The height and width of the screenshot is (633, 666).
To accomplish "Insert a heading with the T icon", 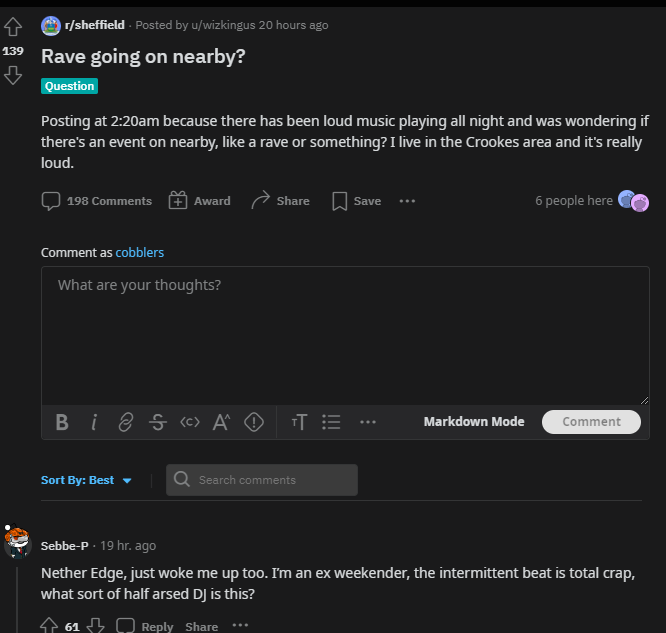I will pyautogui.click(x=299, y=422).
